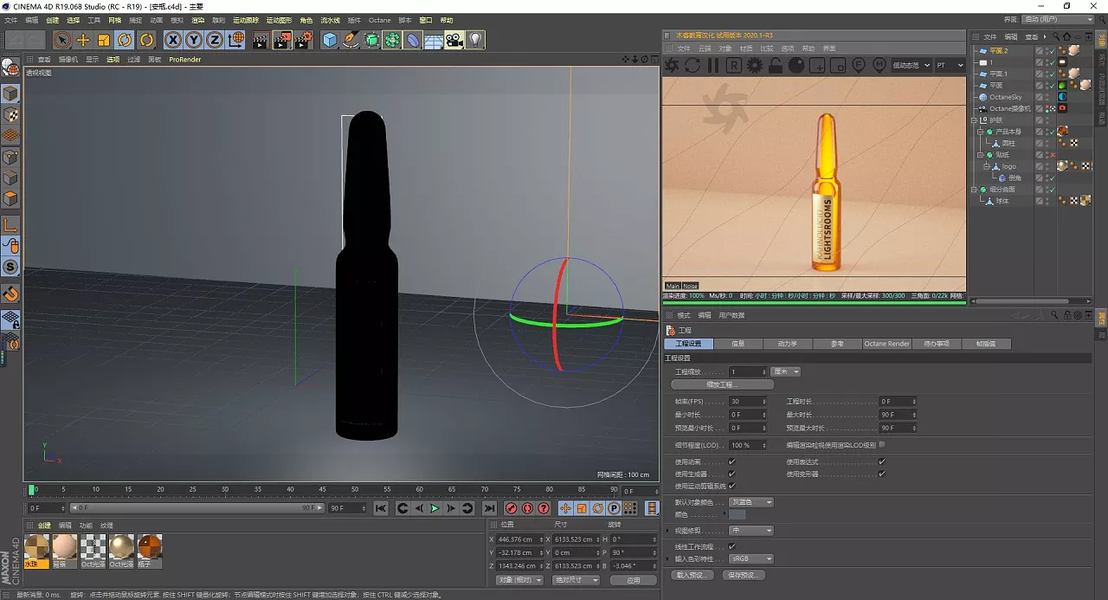Viewport: 1108px width, 600px height.
Task: Switch to Octane Render project tab
Action: click(x=887, y=343)
